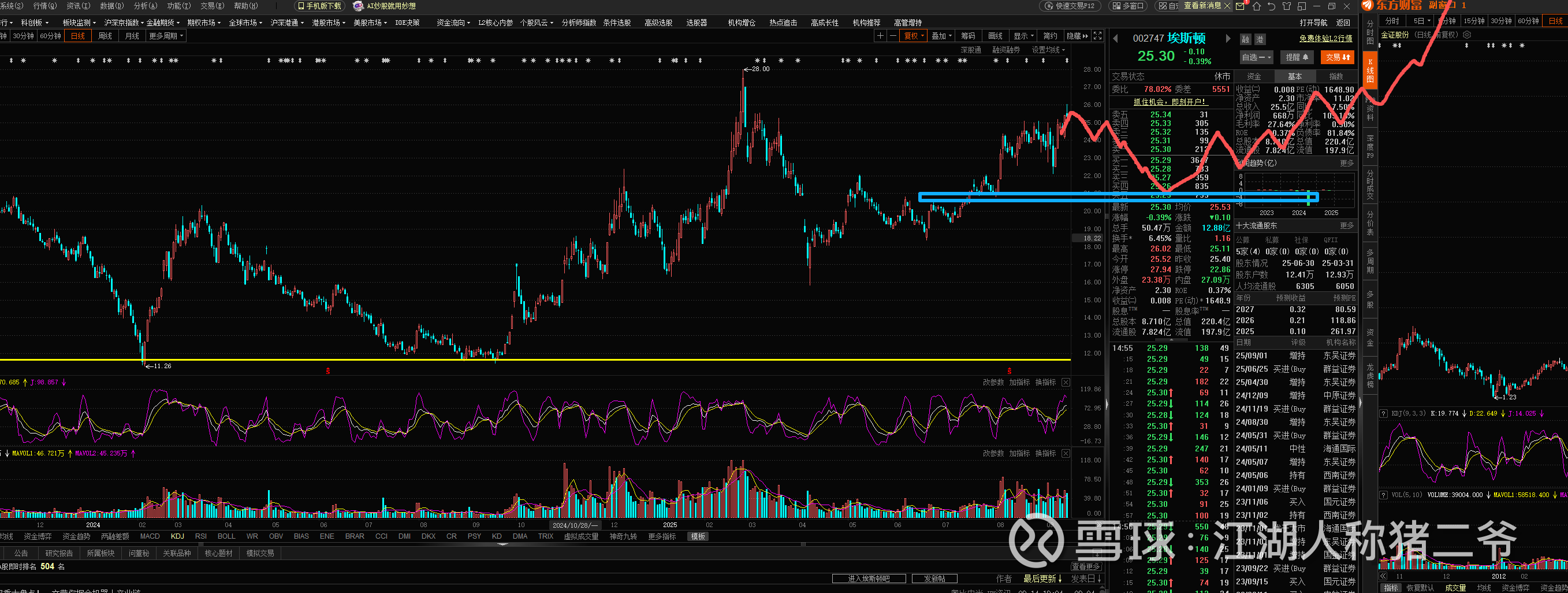The height and width of the screenshot is (593, 1568).
Task: Toggle 画线 drawing tools
Action: (x=995, y=36)
